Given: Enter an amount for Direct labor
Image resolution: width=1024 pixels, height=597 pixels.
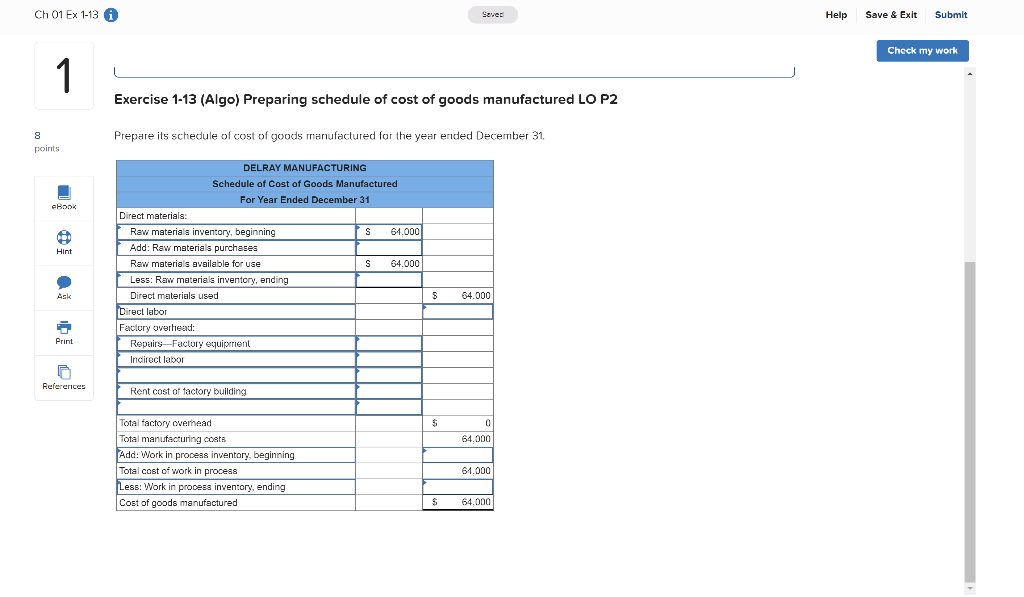Looking at the screenshot, I should pyautogui.click(x=457, y=311).
